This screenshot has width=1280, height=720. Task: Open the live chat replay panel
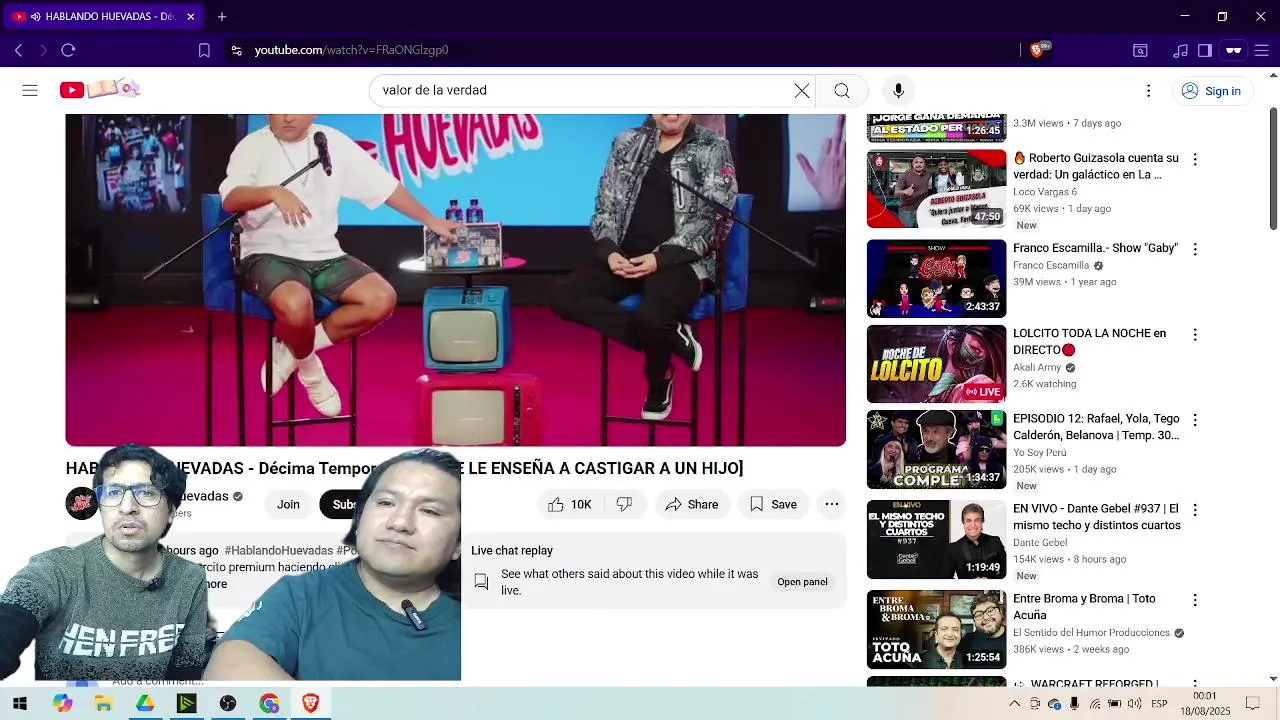tap(802, 582)
